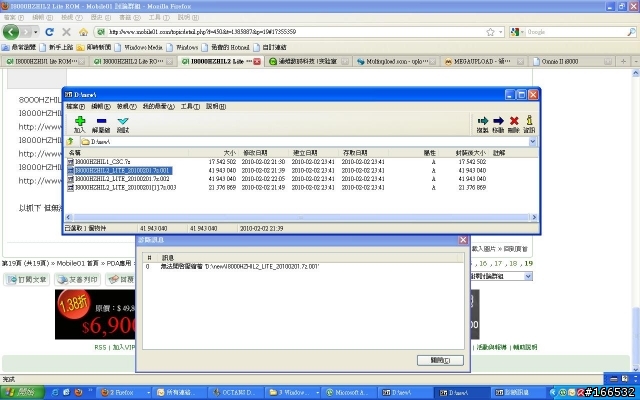Click page 18 pagination link
The height and width of the screenshot is (400, 640).
(513, 264)
